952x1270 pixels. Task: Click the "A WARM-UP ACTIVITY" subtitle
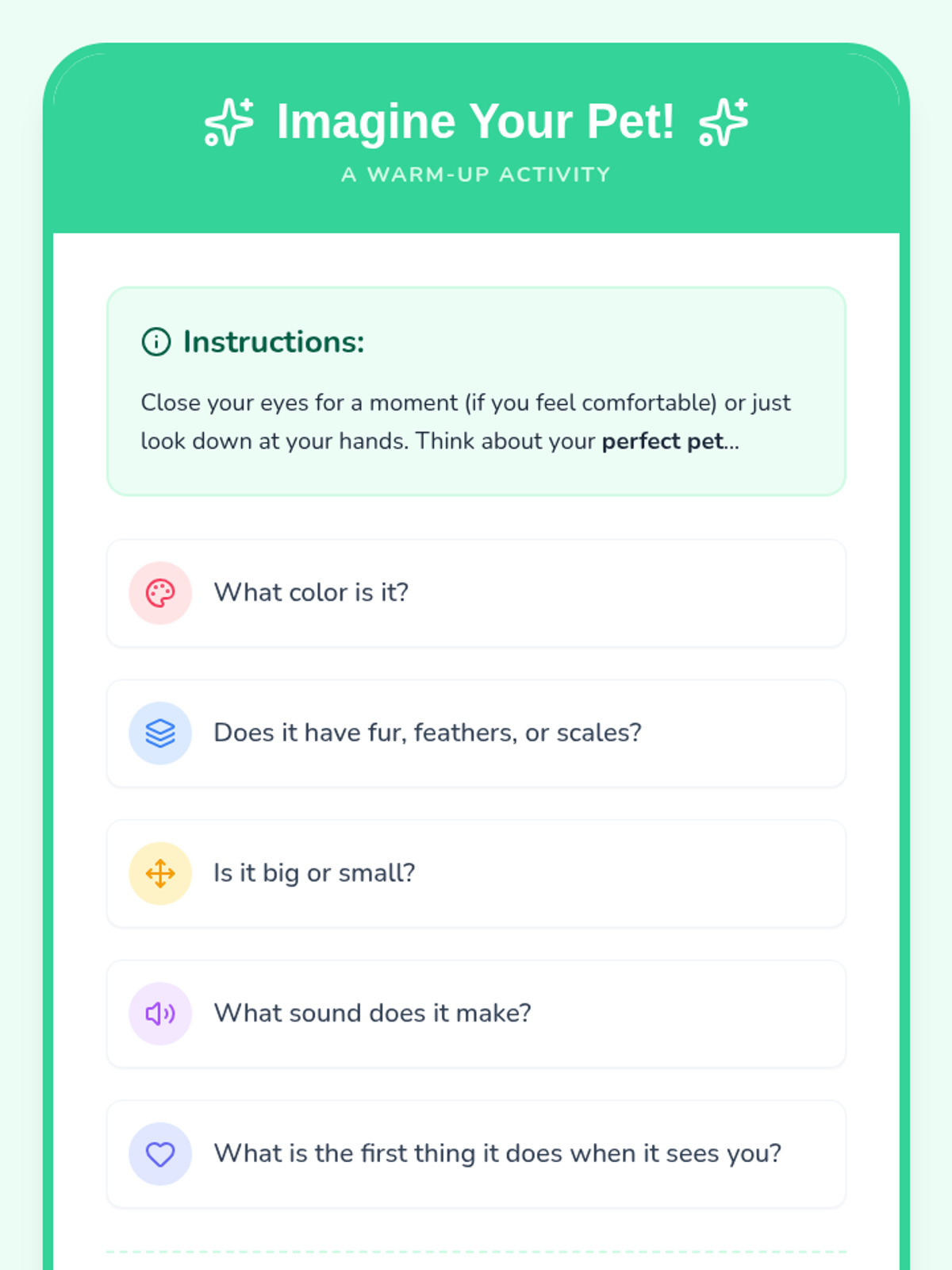(x=476, y=175)
